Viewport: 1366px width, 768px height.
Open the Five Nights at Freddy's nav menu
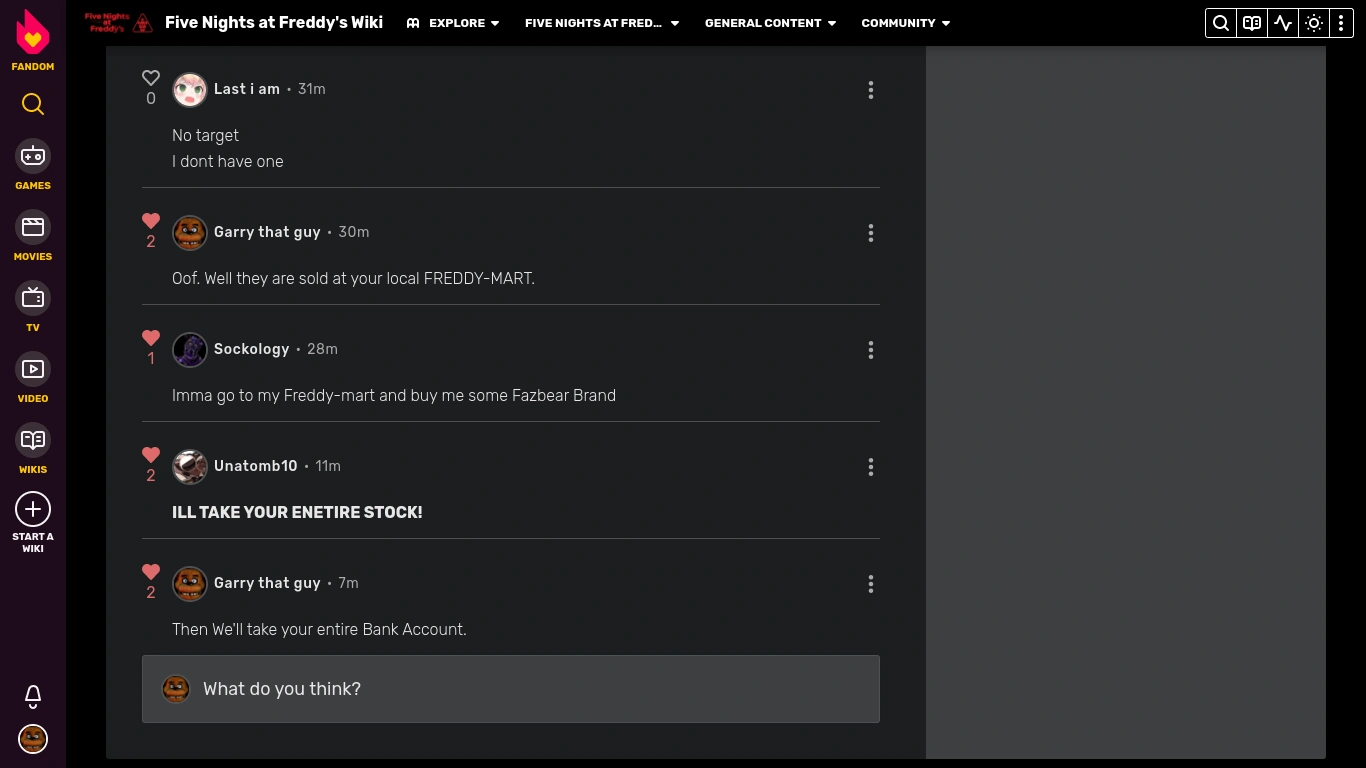coord(601,23)
